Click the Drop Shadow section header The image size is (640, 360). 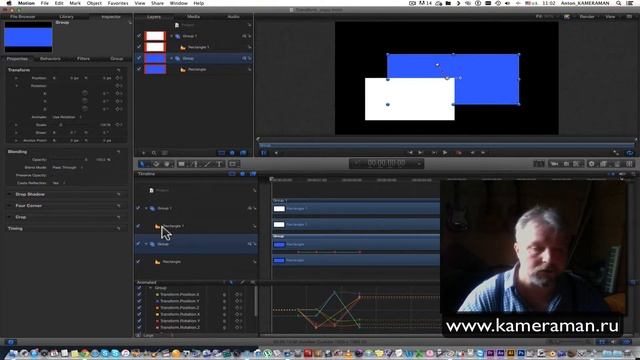30,194
